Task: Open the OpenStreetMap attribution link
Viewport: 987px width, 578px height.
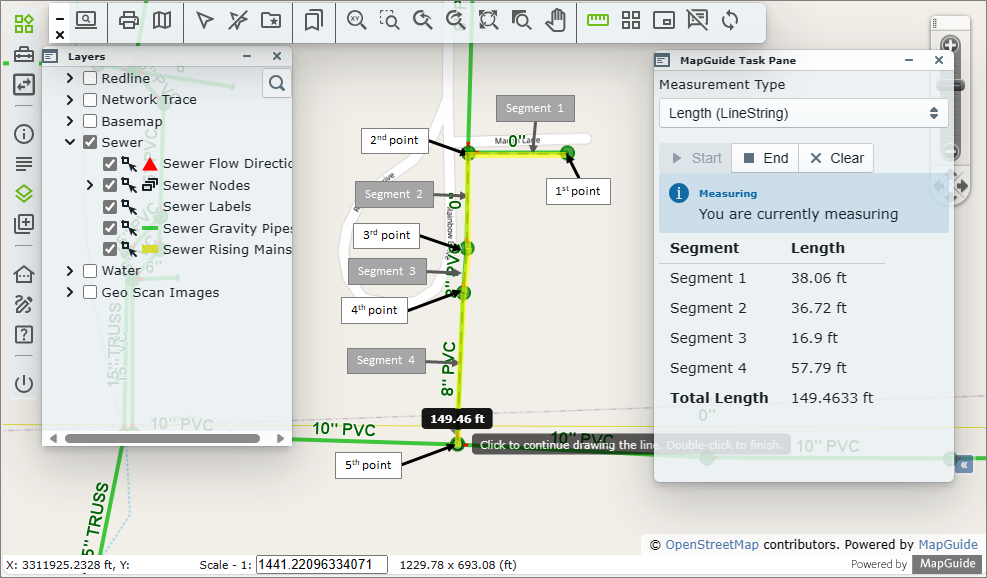Action: [711, 545]
